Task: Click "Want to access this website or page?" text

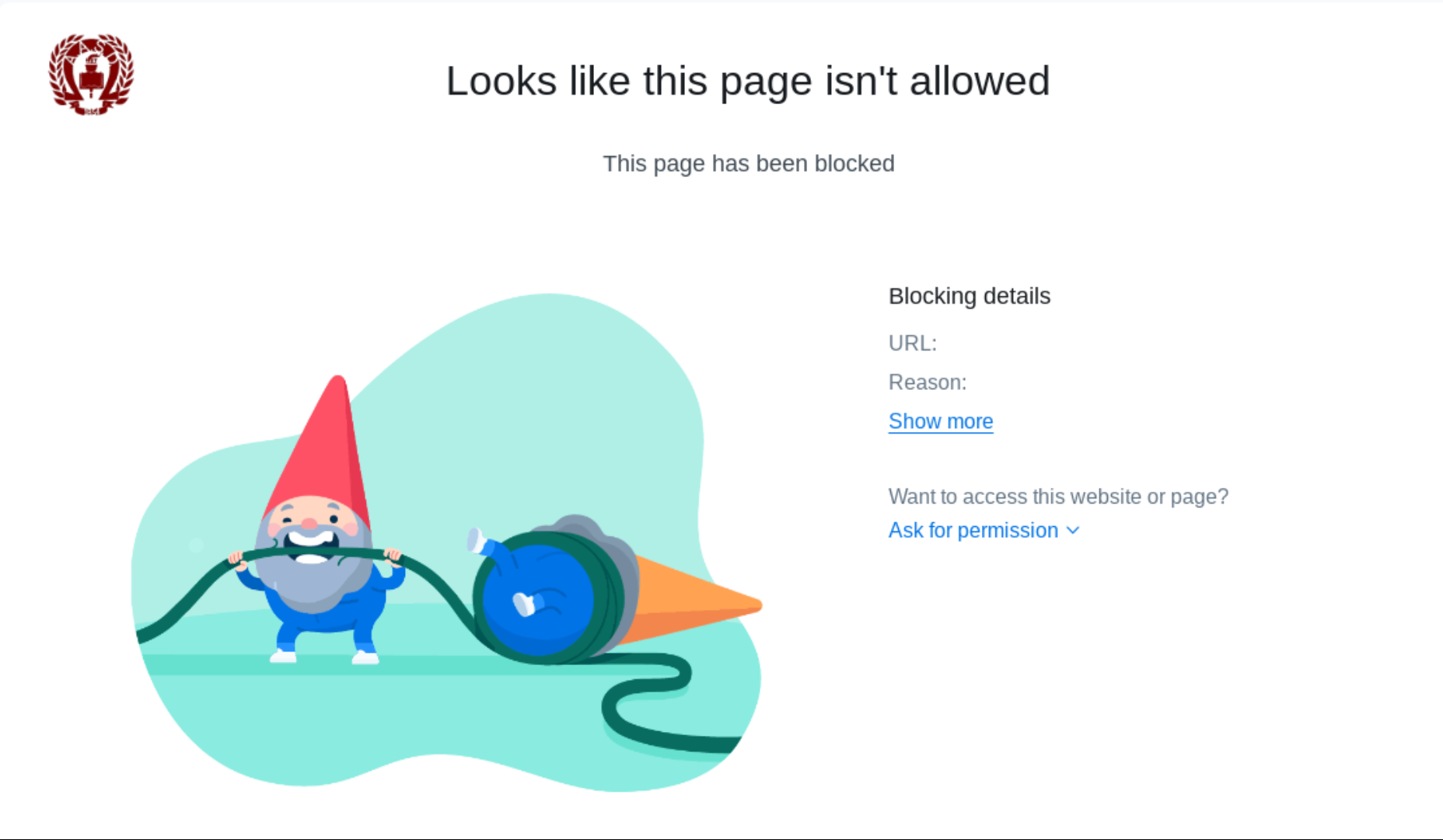Action: (x=1058, y=497)
